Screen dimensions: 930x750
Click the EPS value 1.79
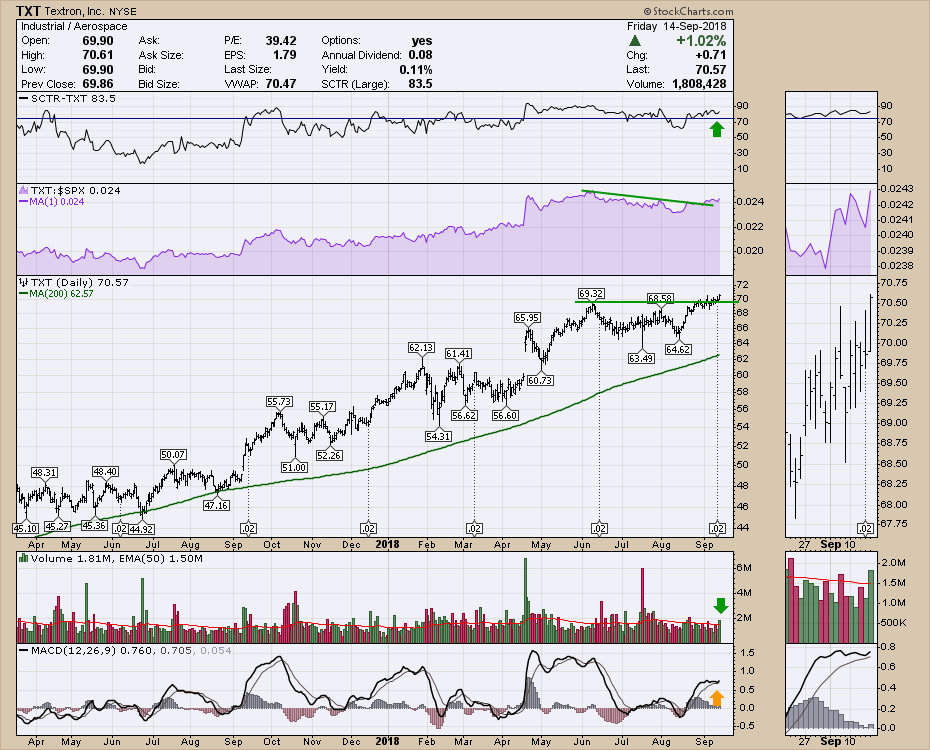point(285,55)
